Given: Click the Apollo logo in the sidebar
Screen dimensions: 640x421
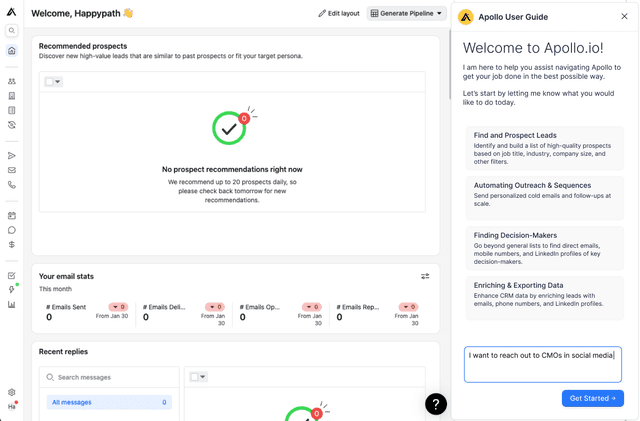Looking at the screenshot, I should 11,12.
